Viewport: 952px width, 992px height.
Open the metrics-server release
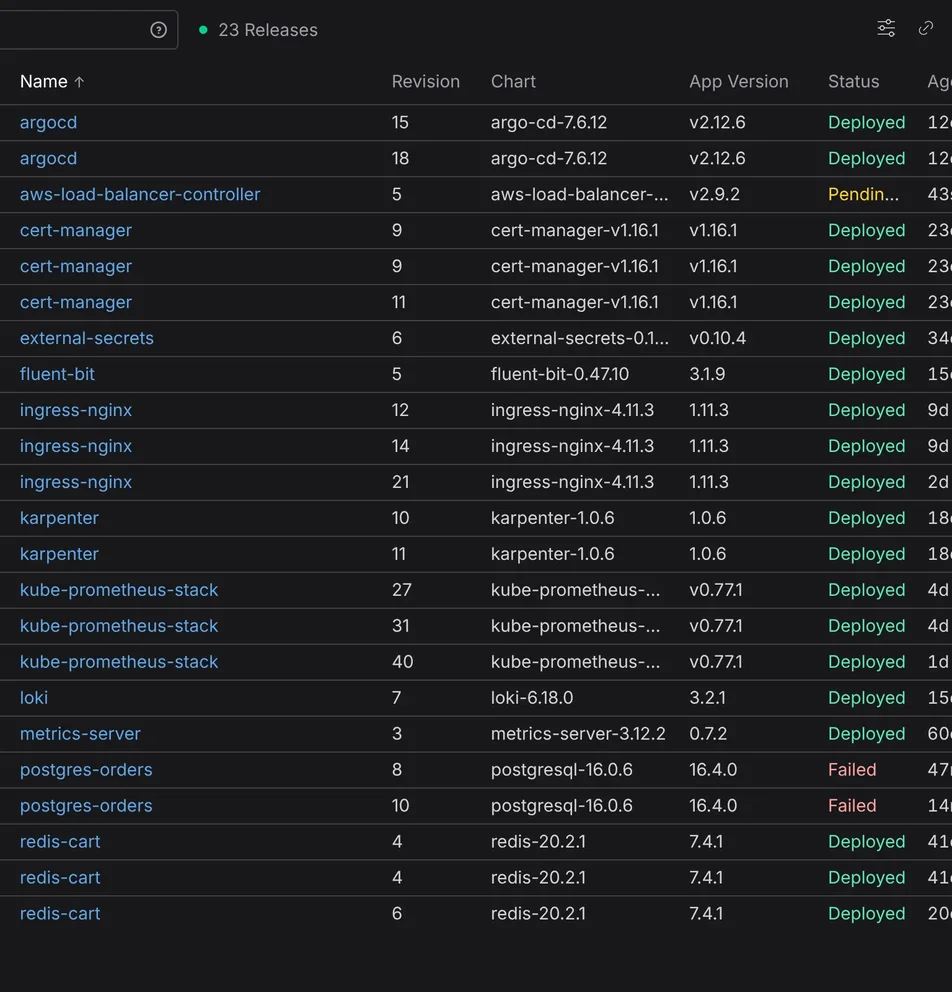tap(80, 733)
